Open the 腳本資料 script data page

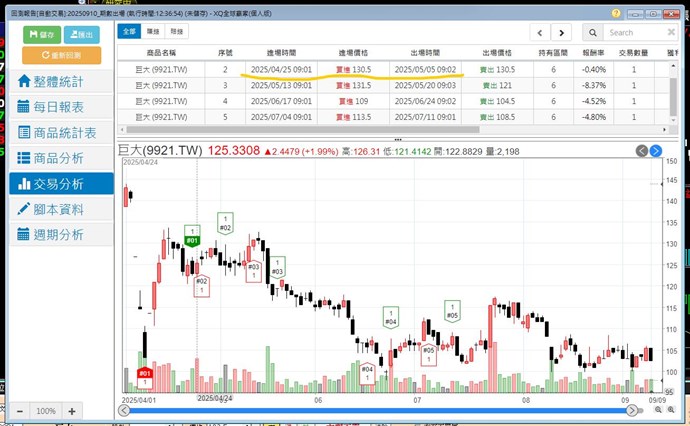pos(61,209)
